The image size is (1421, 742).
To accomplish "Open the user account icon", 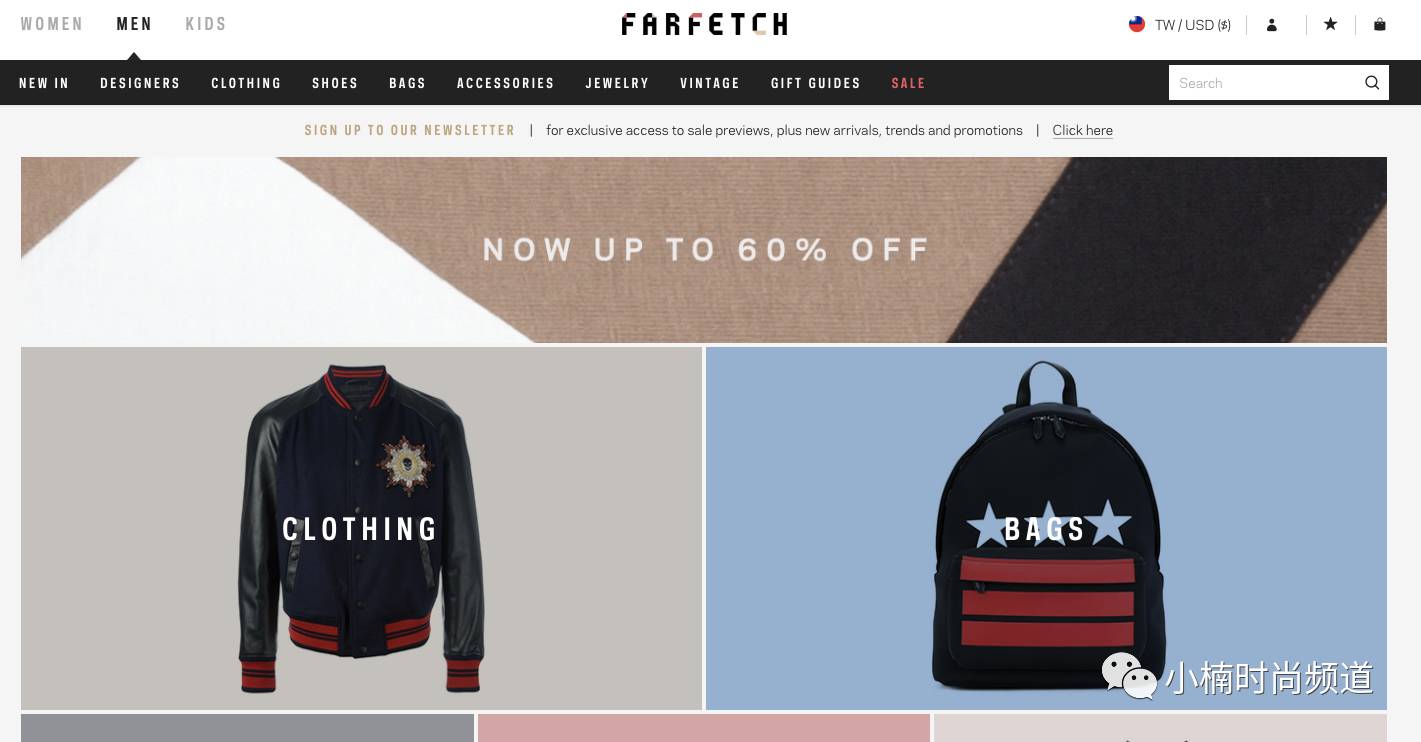I will pyautogui.click(x=1272, y=25).
